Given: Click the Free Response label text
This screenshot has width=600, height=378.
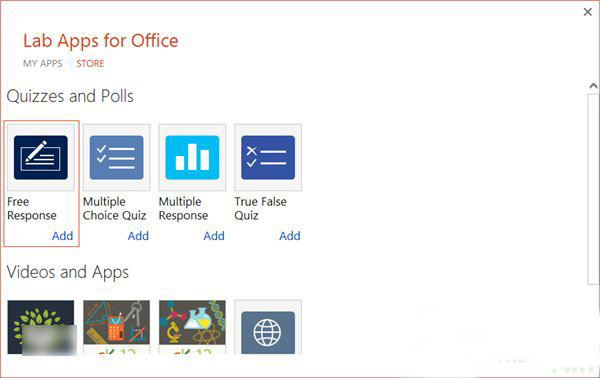Looking at the screenshot, I should [x=32, y=209].
